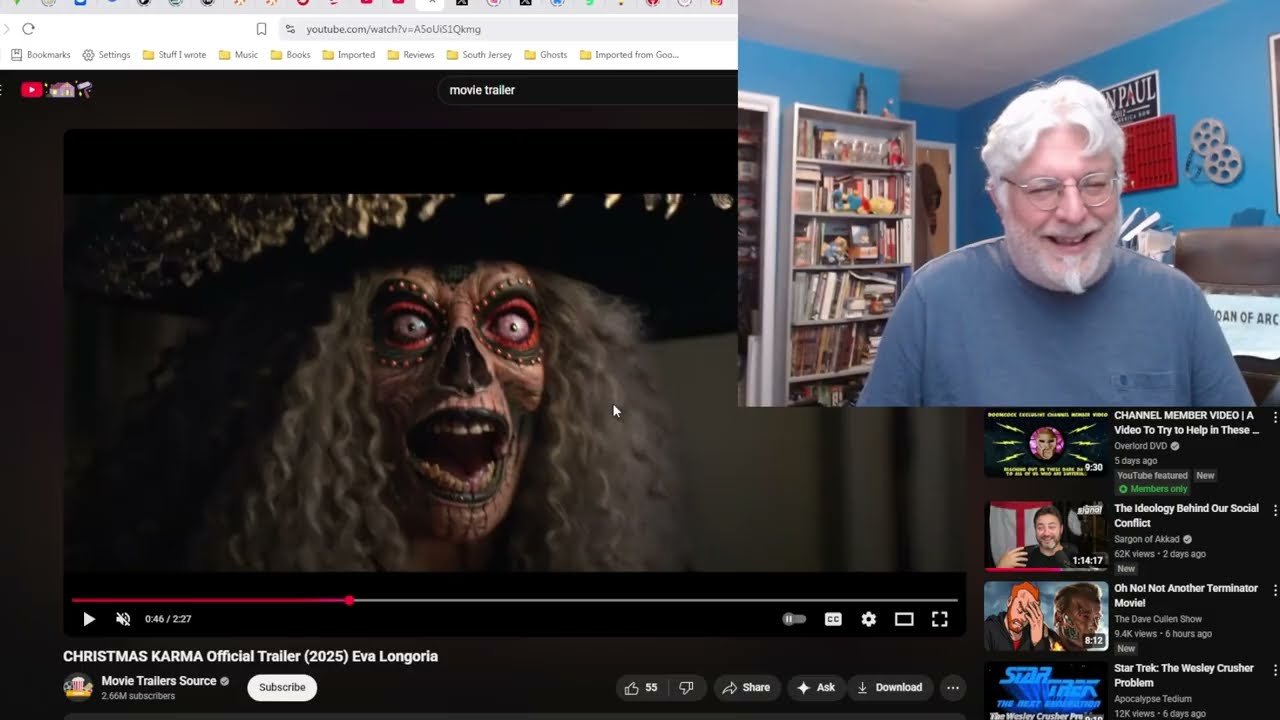The height and width of the screenshot is (720, 1280).
Task: Click the 'YouTube featured' badge
Action: [x=1152, y=476]
